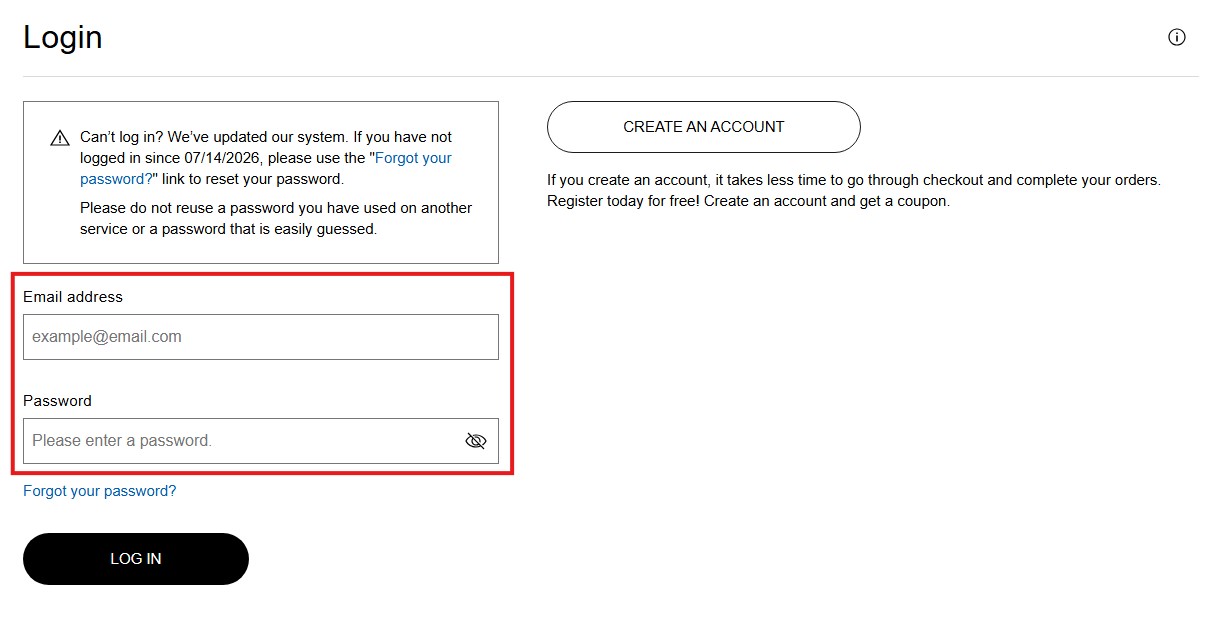This screenshot has height=619, width=1208.
Task: Open "Forgot your password?" link inside notice box
Action: pos(266,169)
